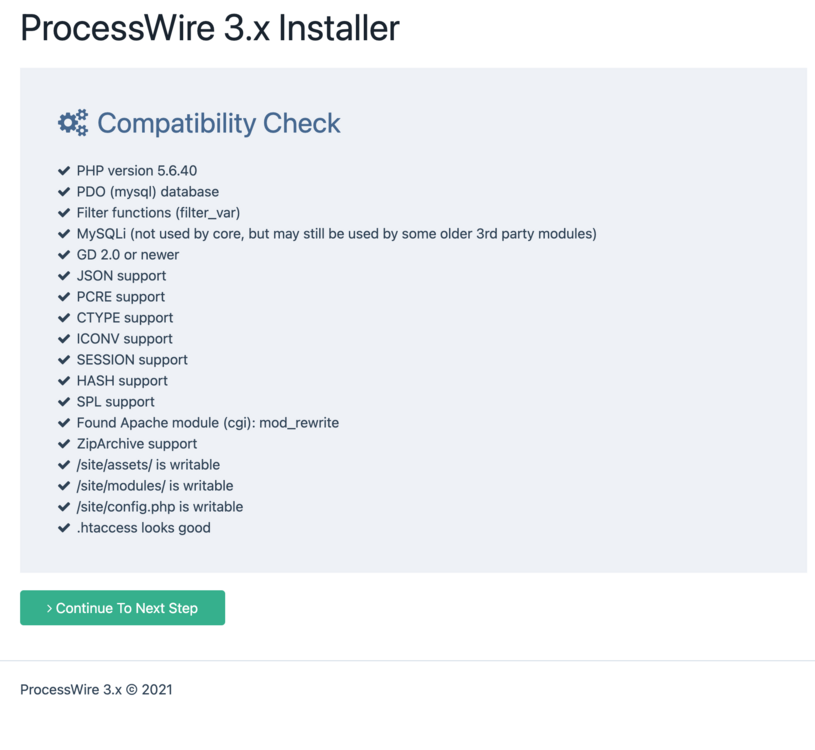Click the checkmark next to HASH support
The image size is (815, 750).
pyautogui.click(x=64, y=381)
